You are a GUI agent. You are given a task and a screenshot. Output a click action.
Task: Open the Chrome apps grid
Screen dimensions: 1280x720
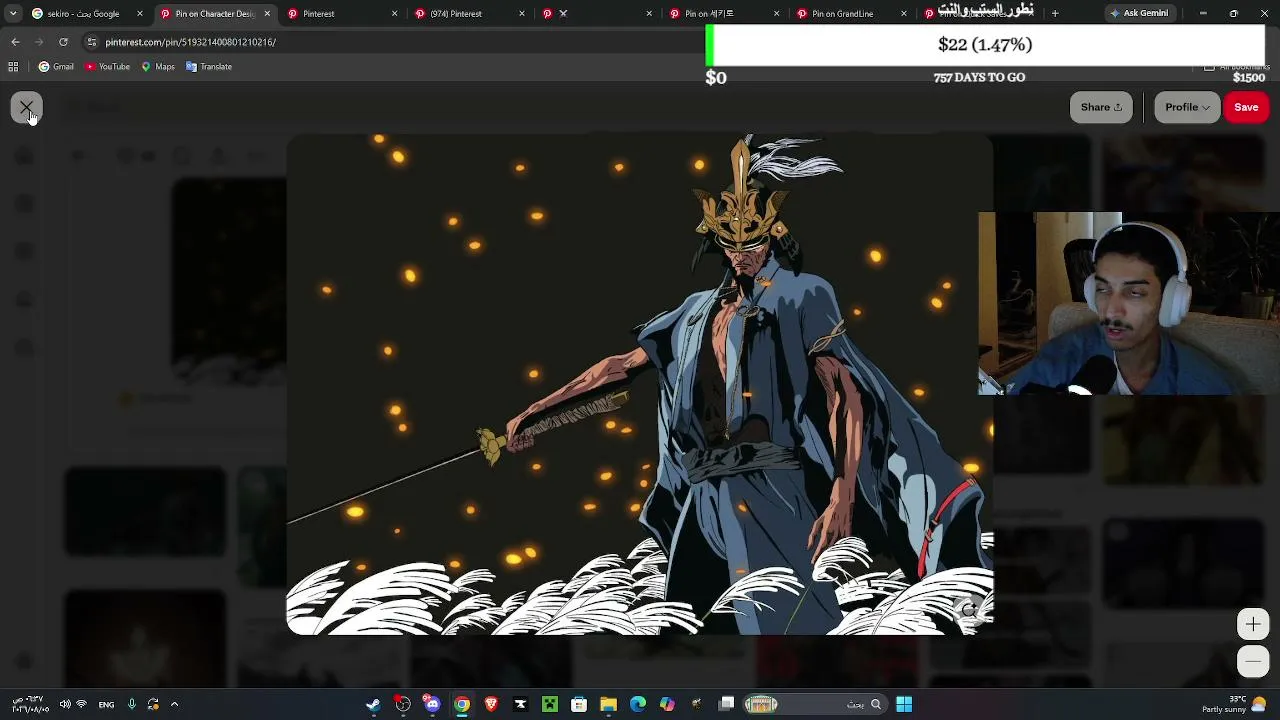click(x=13, y=67)
